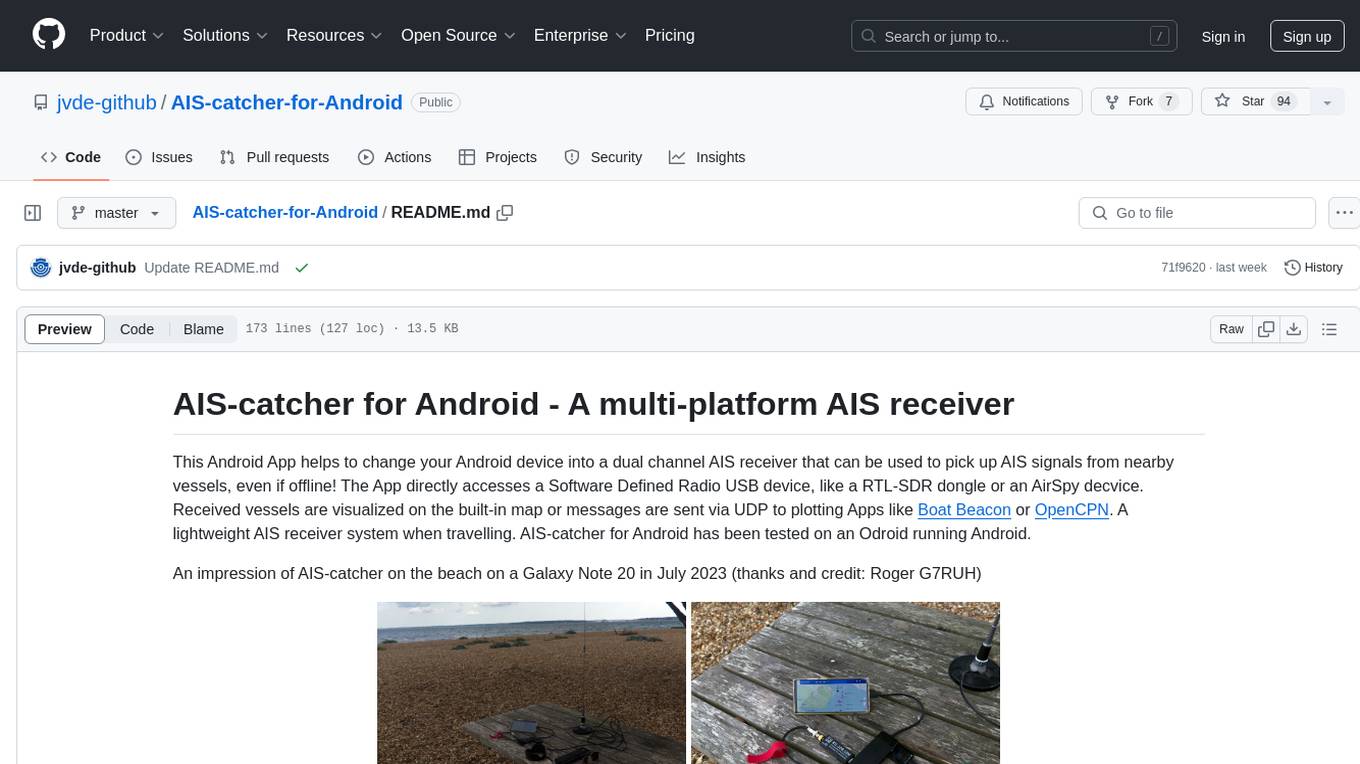Open commit 71f9620
The height and width of the screenshot is (764, 1360).
[x=1183, y=268]
